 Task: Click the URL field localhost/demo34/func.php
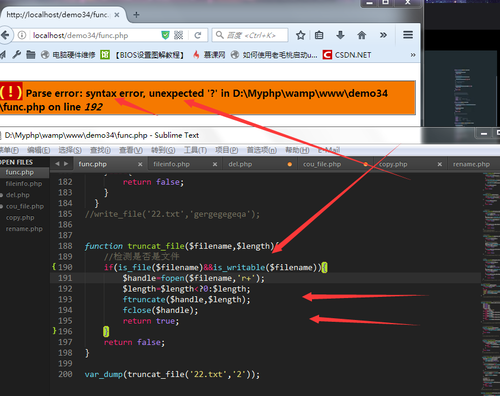pyautogui.click(x=81, y=35)
